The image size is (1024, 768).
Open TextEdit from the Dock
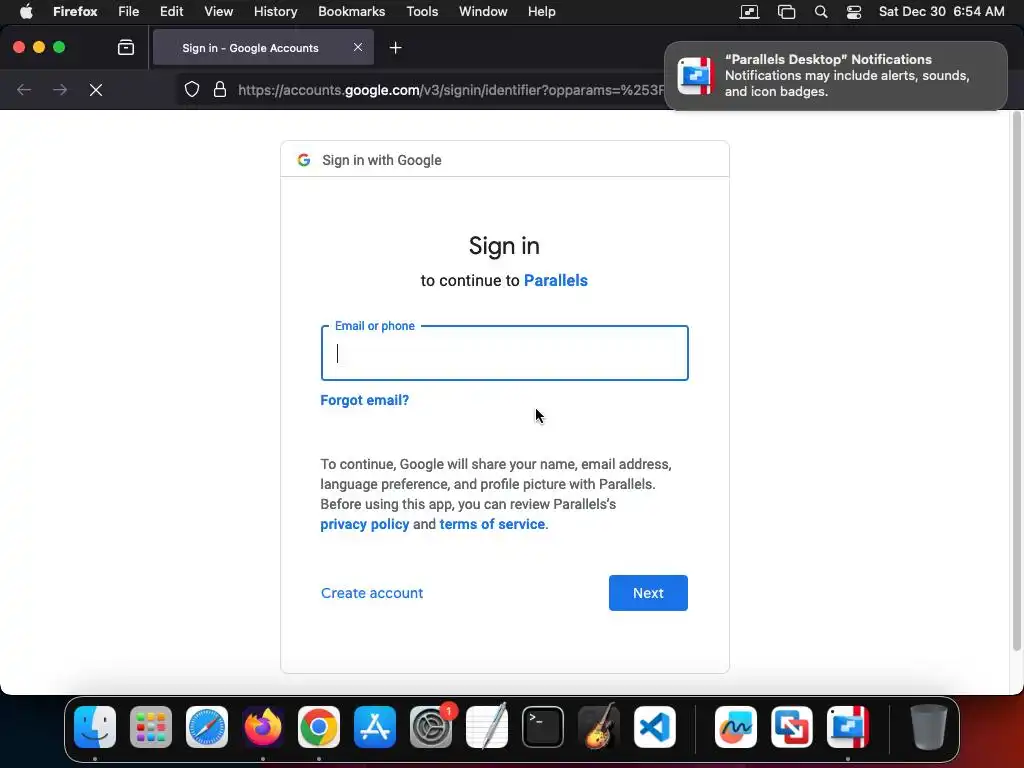[x=487, y=727]
